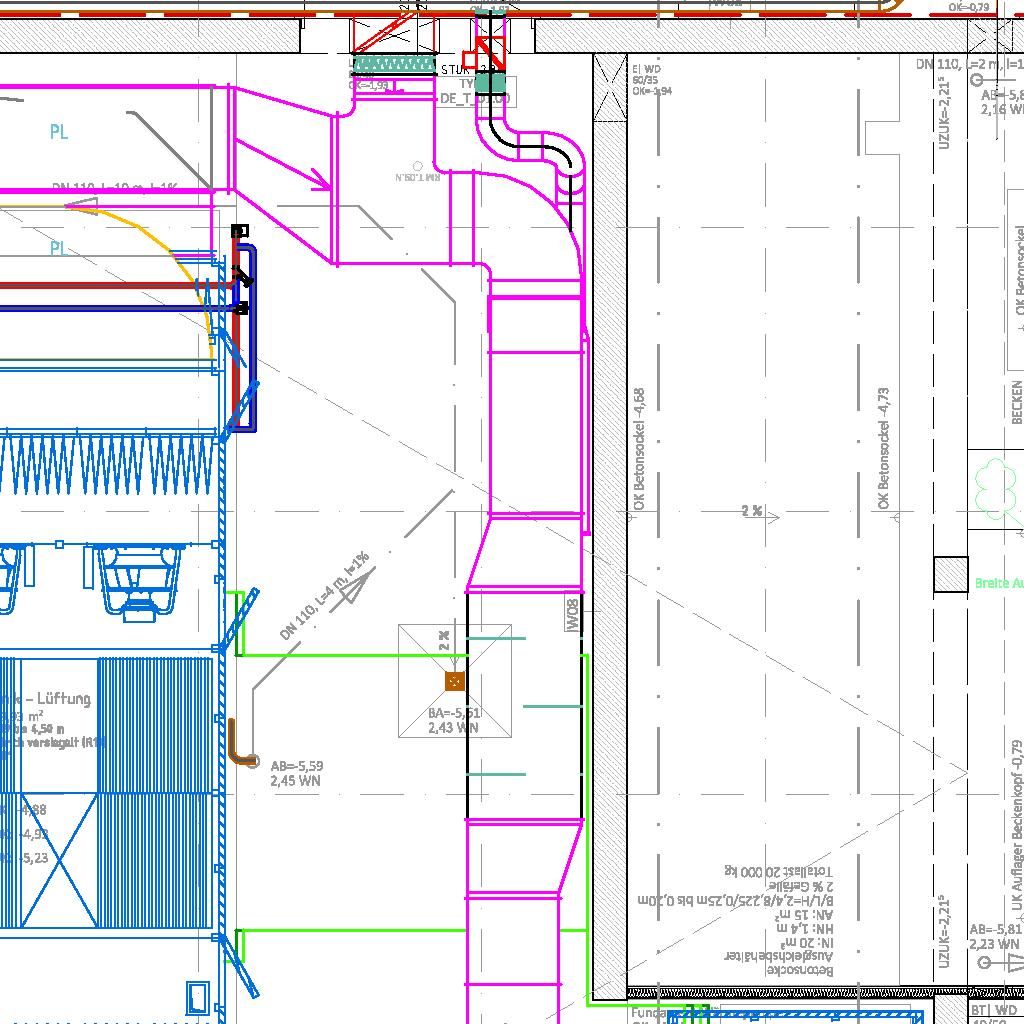Click the green tree outline symbol
The image size is (1024, 1024).
(x=996, y=490)
